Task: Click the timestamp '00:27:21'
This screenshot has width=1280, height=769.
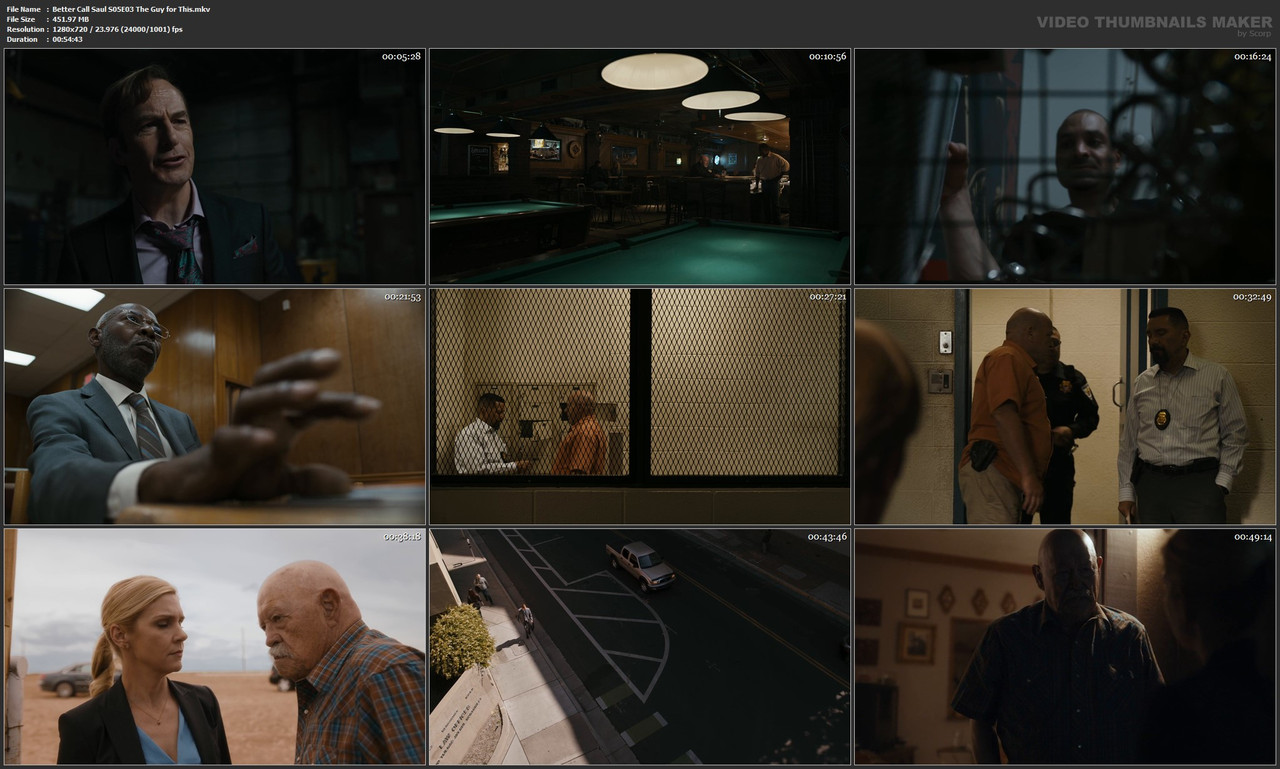Action: click(828, 296)
